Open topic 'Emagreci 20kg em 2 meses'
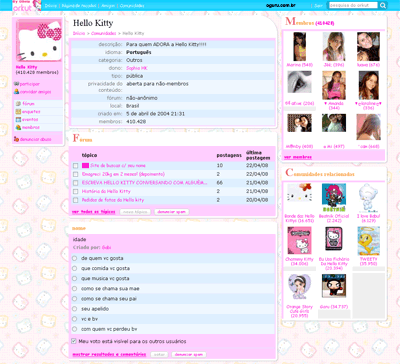The image size is (400, 364). click(123, 174)
